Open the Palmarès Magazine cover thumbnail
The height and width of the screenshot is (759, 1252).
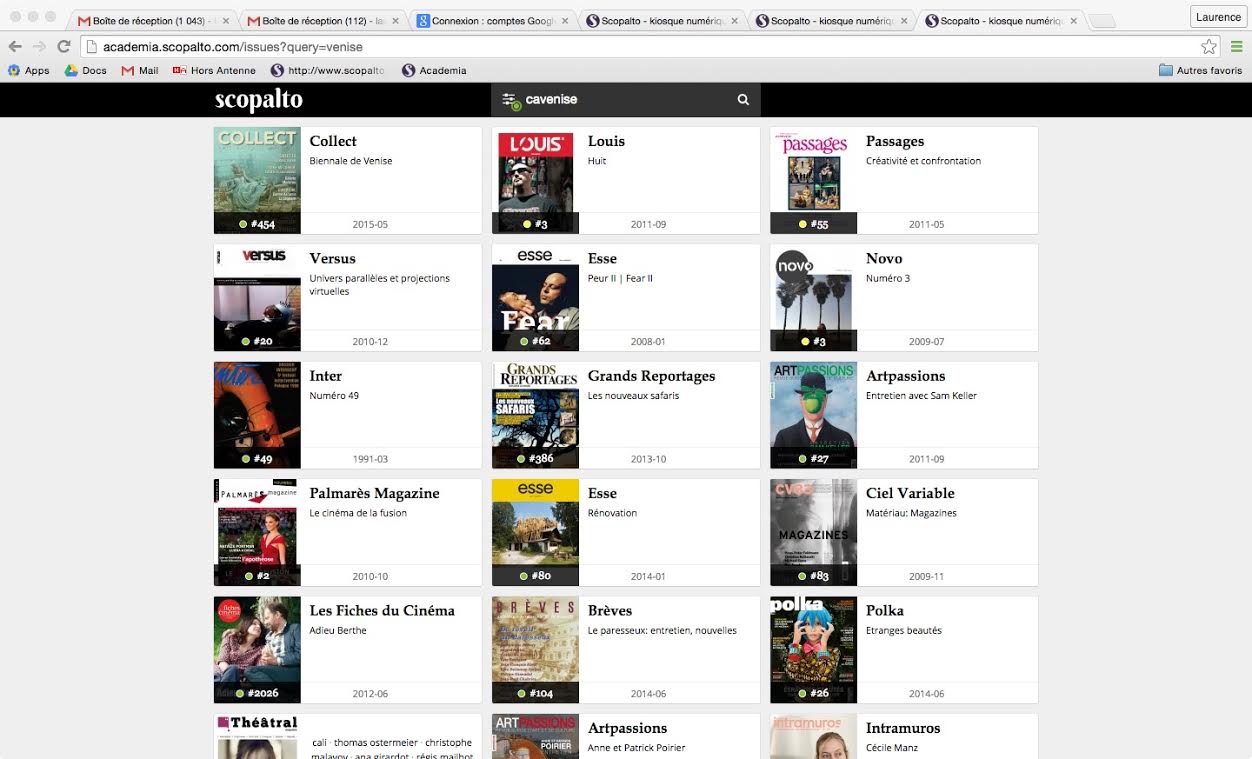[x=257, y=533]
